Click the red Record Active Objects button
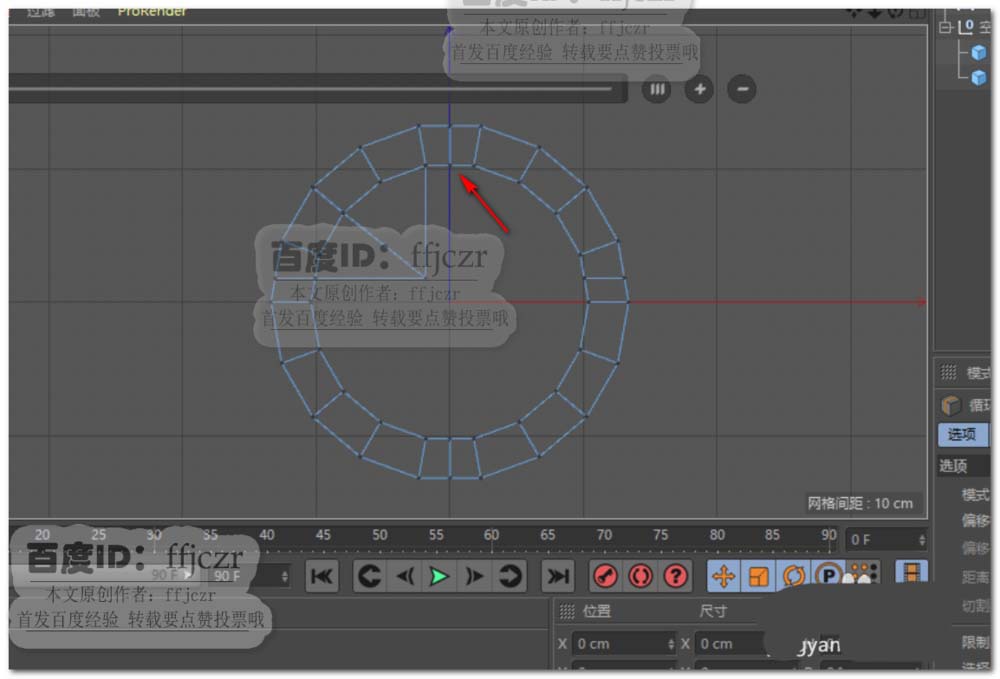 tap(605, 576)
